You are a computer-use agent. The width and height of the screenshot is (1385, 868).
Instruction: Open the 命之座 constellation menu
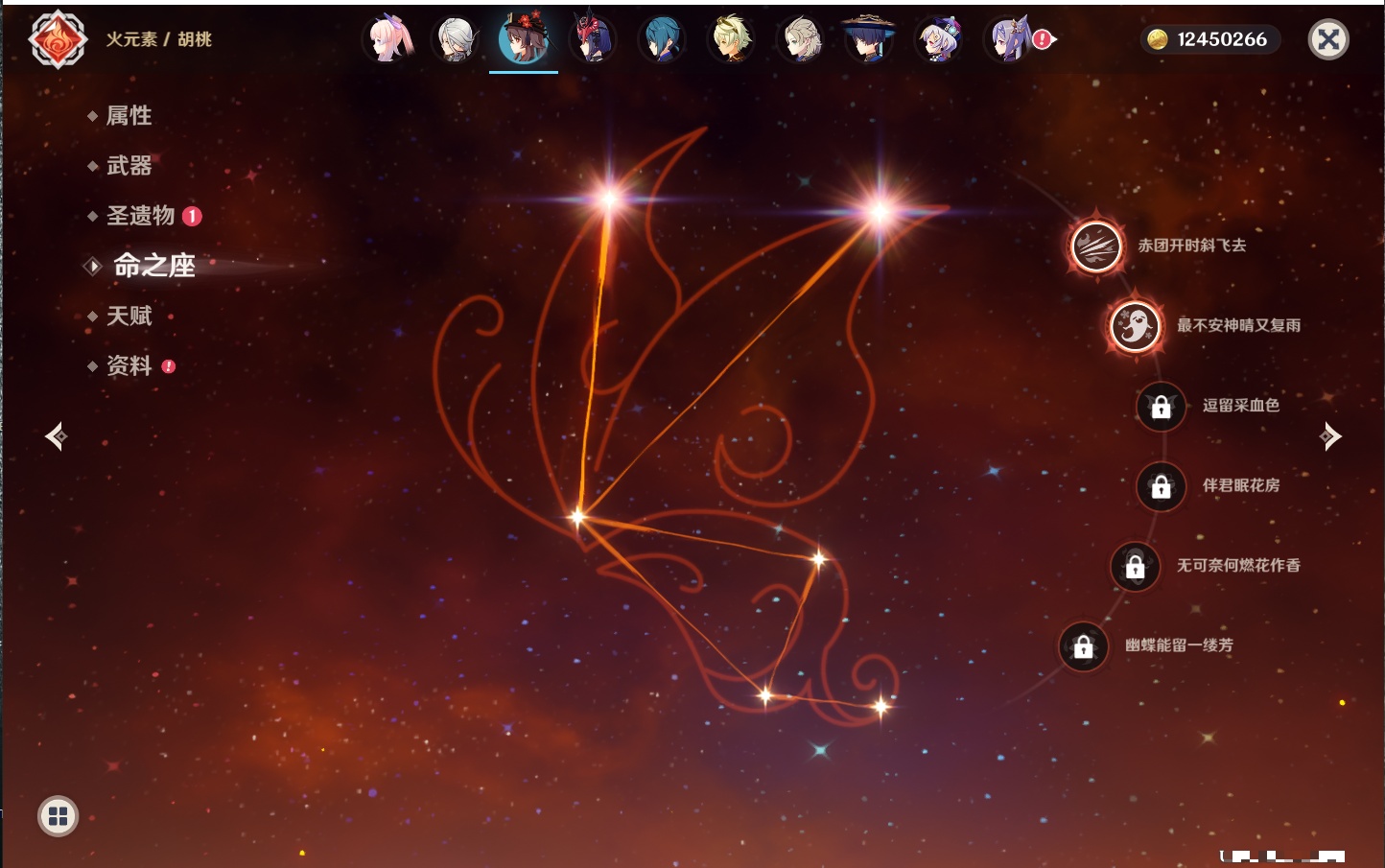pyautogui.click(x=153, y=266)
